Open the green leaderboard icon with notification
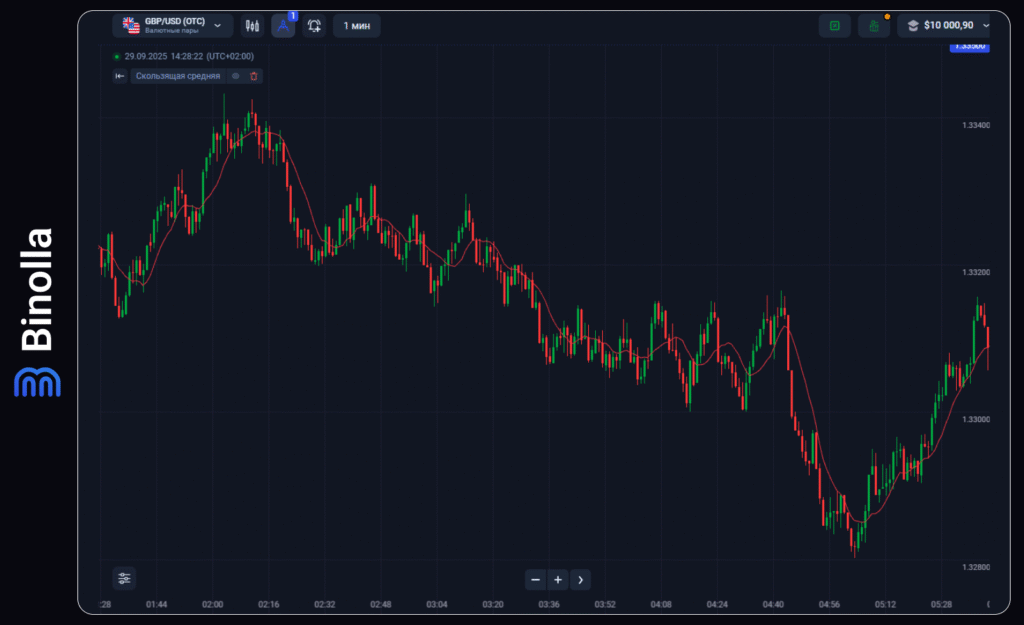The width and height of the screenshot is (1024, 625). 873,26
